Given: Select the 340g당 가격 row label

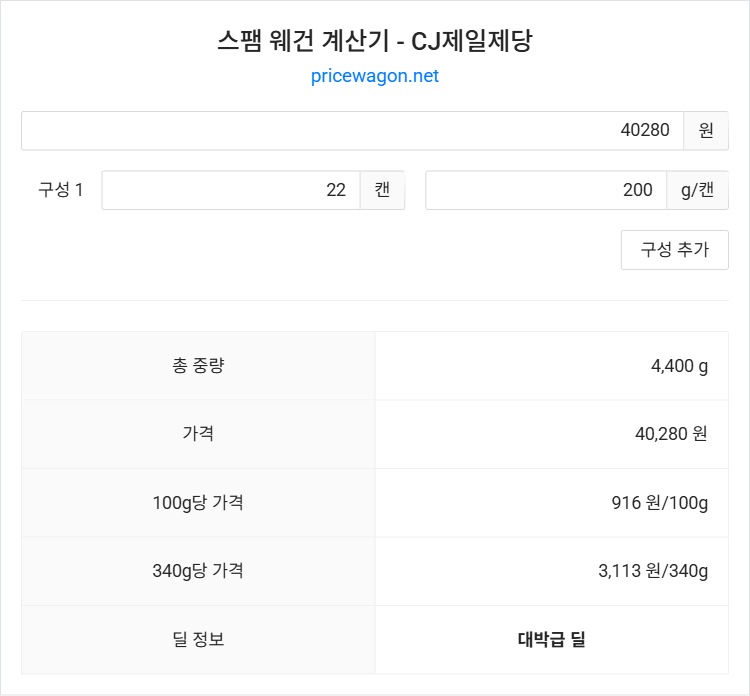Looking at the screenshot, I should [x=198, y=571].
